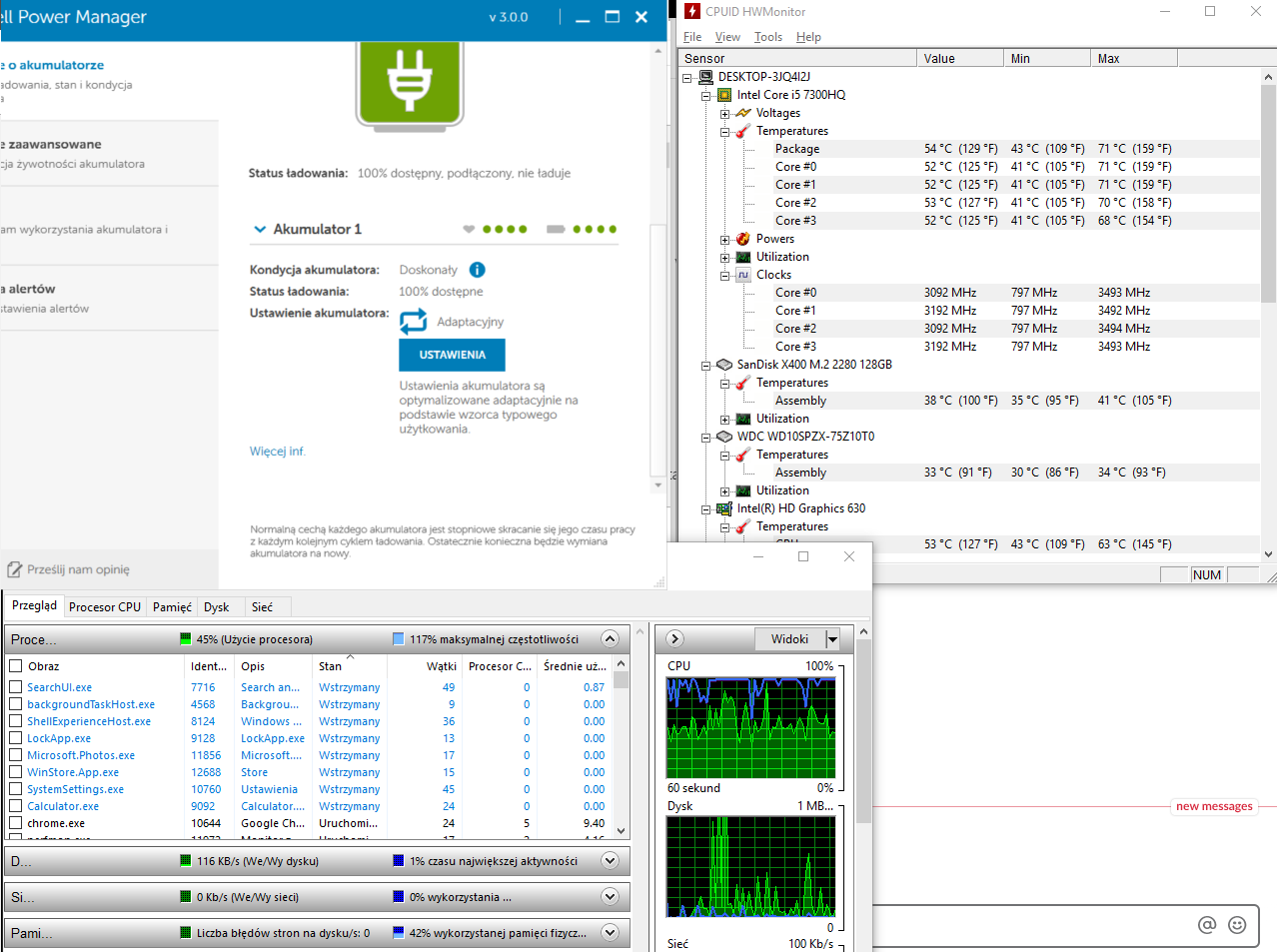The width and height of the screenshot is (1277, 952).
Task: Click the SanDisk X400 drive icon
Action: tap(724, 365)
